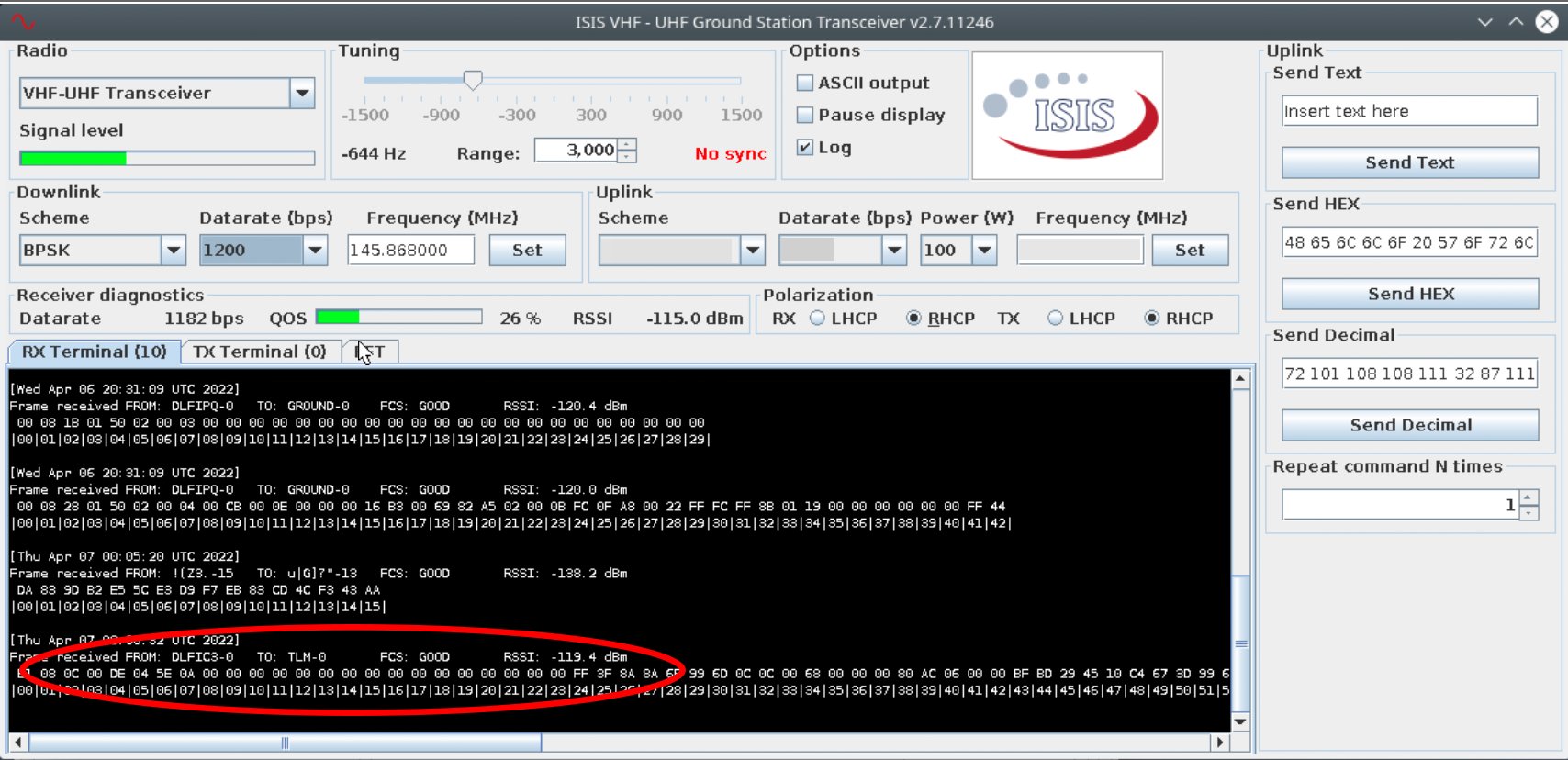Viewport: 1568px width, 760px height.
Task: Increase the tuning Range spinner value
Action: tap(627, 144)
